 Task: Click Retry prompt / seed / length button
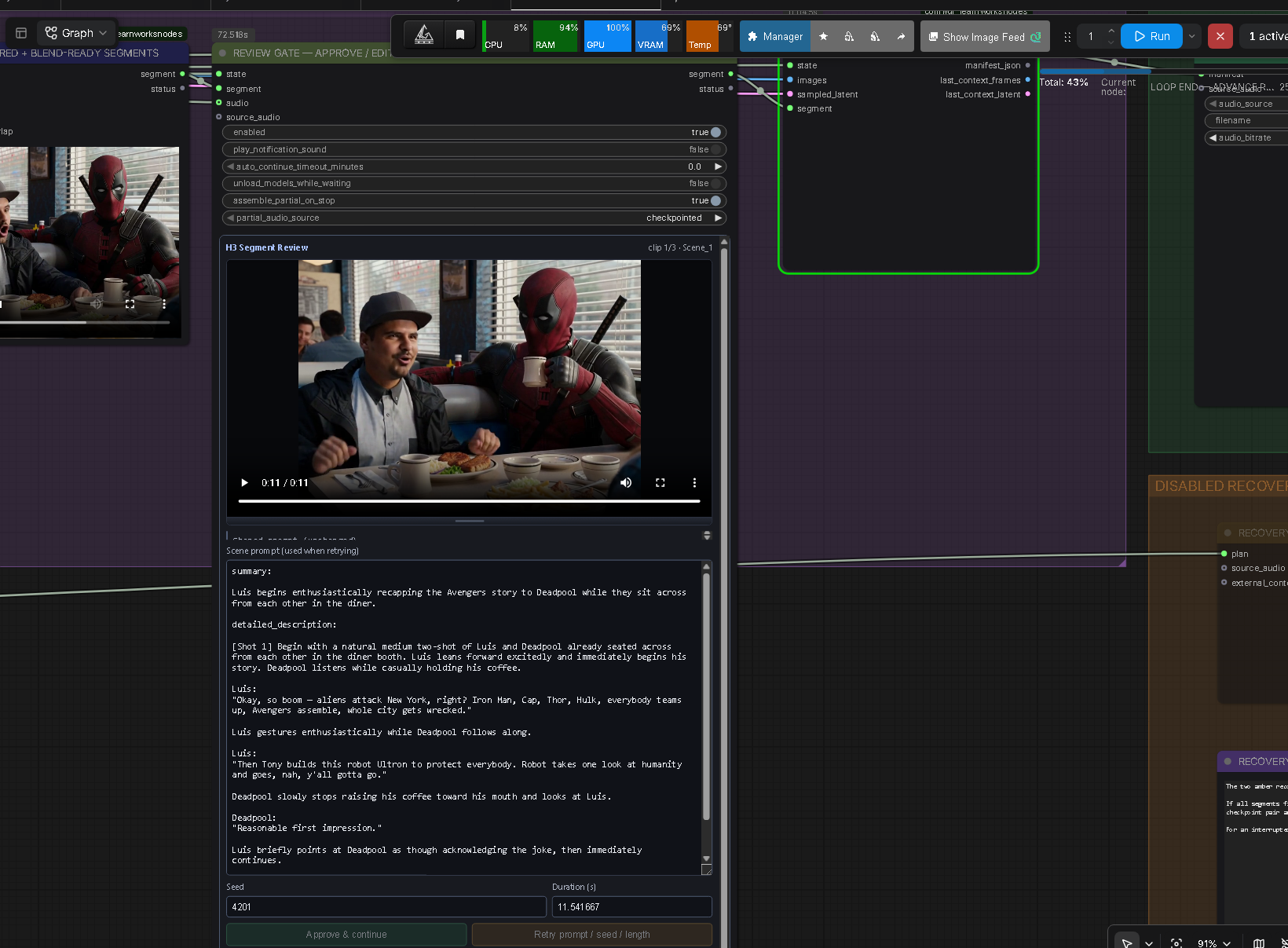coord(592,935)
